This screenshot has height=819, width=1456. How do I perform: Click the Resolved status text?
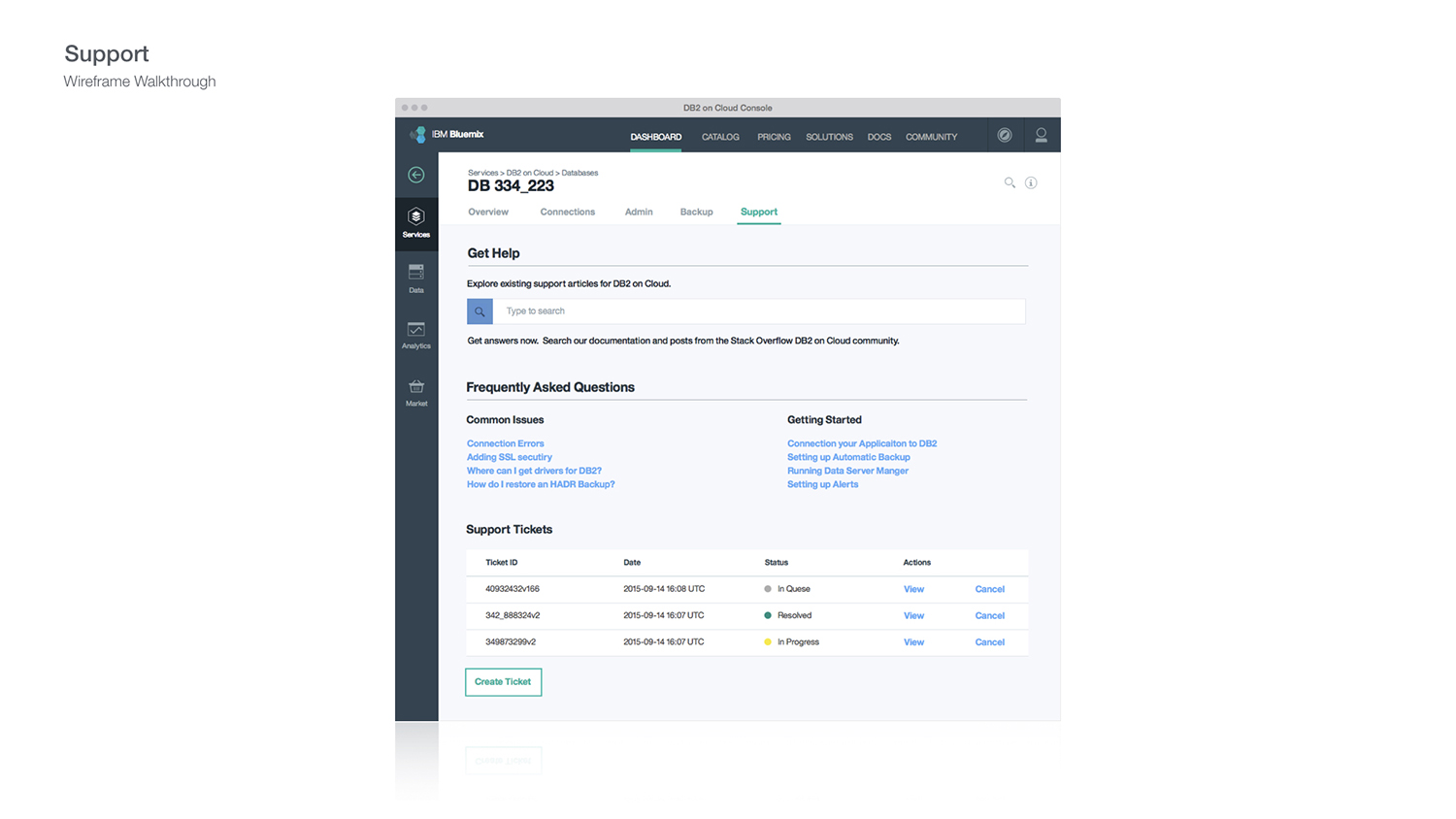point(794,615)
